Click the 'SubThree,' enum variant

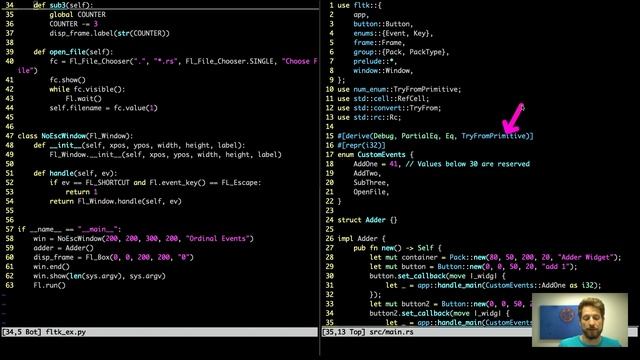click(x=371, y=182)
